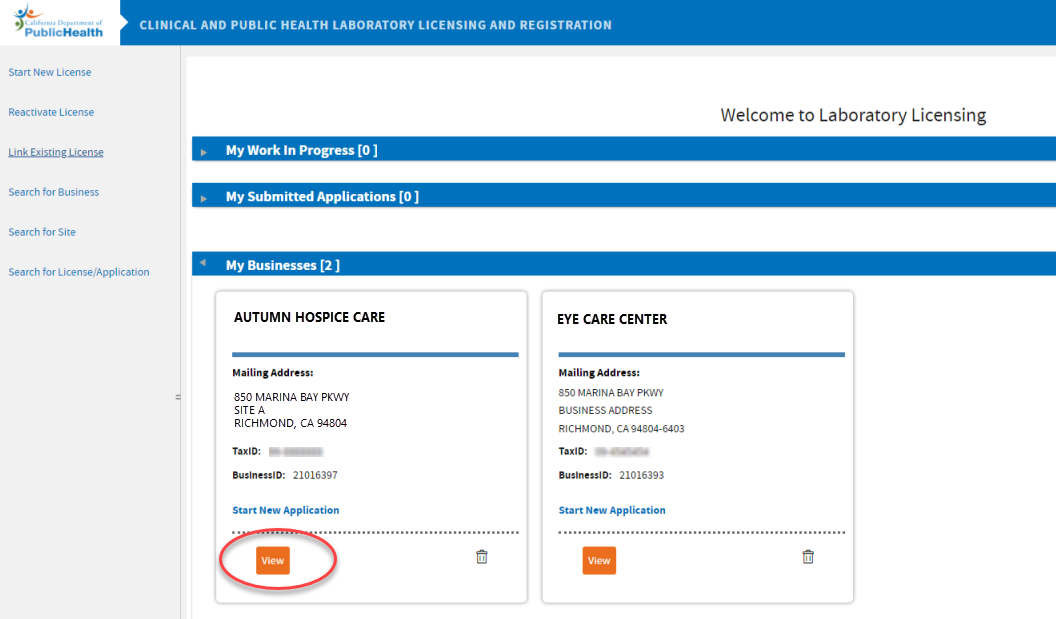Delete the Autumn Hospice Care business
This screenshot has height=619, width=1056.
[x=481, y=557]
